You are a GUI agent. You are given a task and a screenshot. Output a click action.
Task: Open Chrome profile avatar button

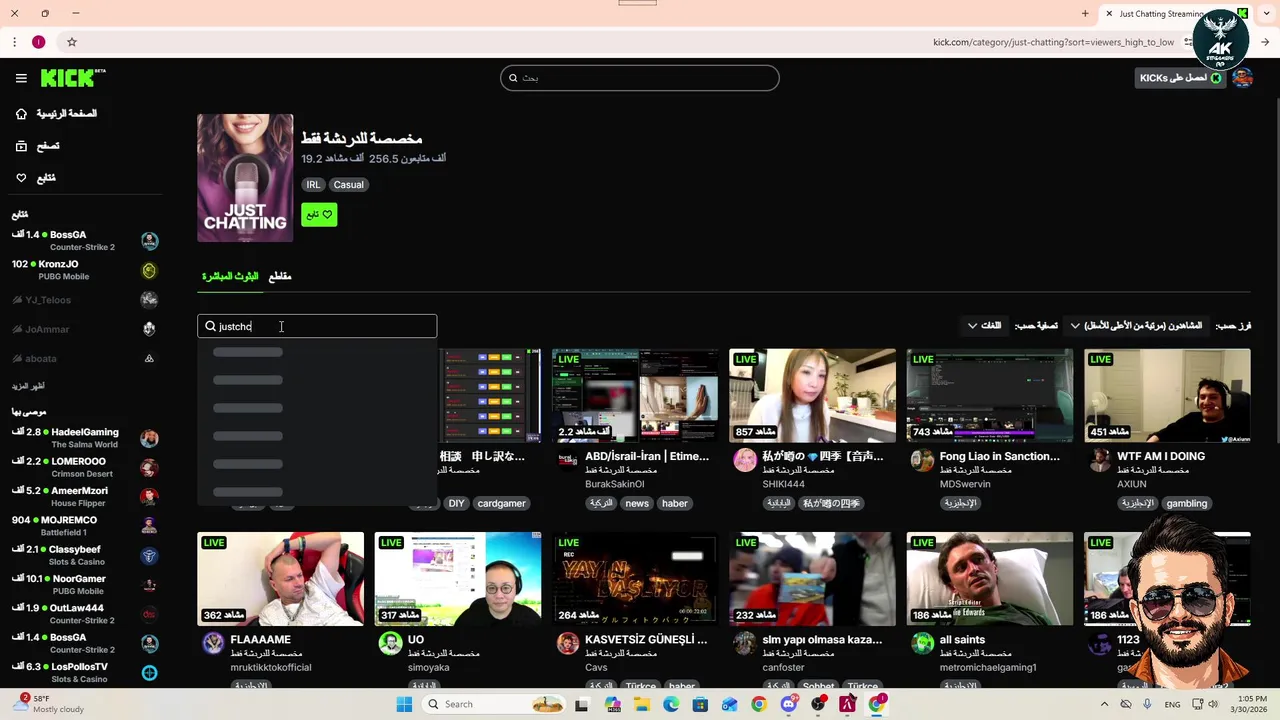point(38,42)
